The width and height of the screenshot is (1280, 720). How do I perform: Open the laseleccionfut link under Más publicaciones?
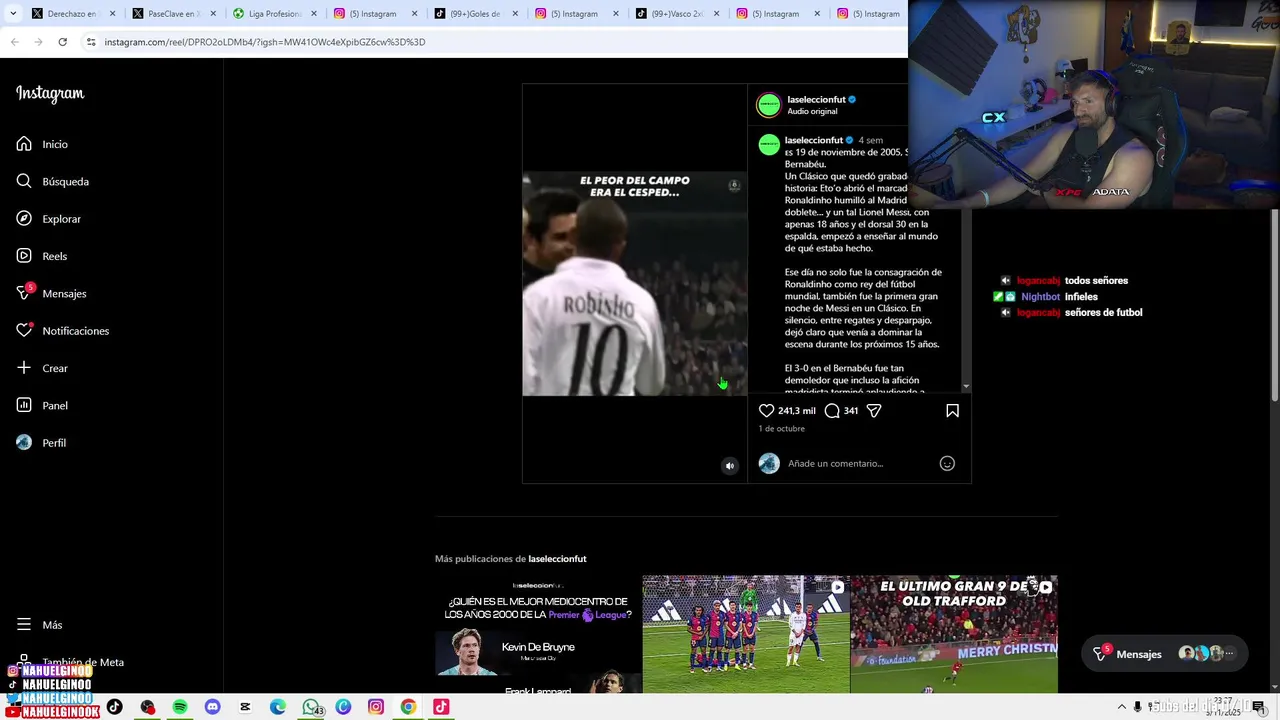[557, 559]
